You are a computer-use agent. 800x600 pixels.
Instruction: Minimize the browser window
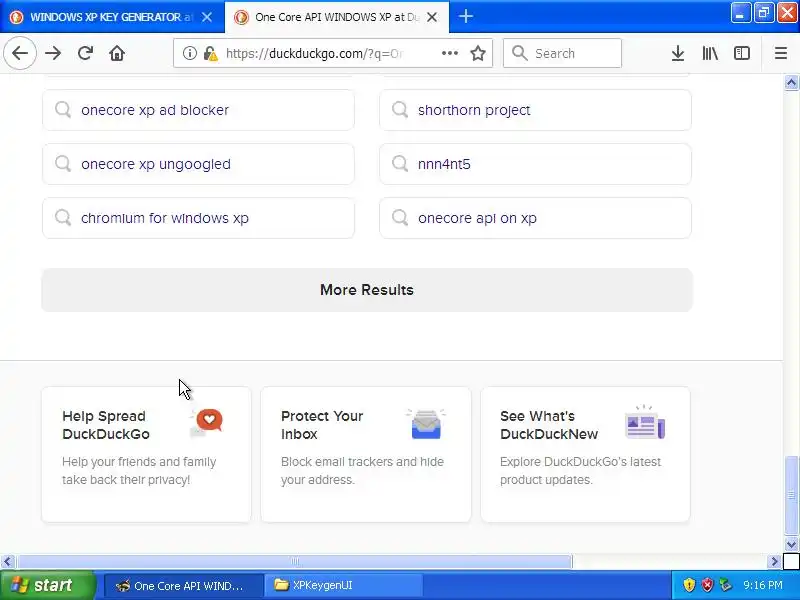tap(741, 13)
